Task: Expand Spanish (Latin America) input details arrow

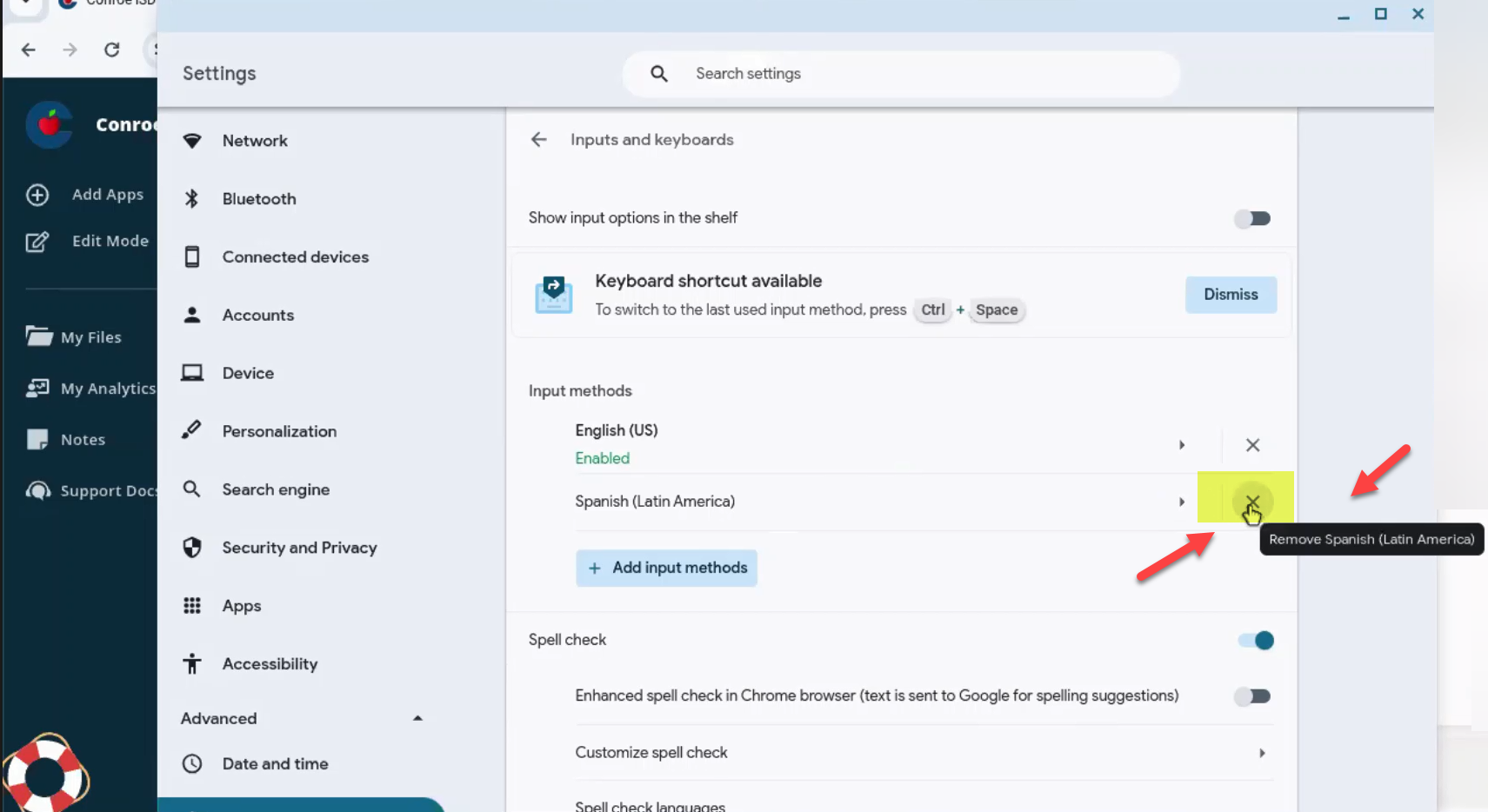Action: (x=1181, y=502)
